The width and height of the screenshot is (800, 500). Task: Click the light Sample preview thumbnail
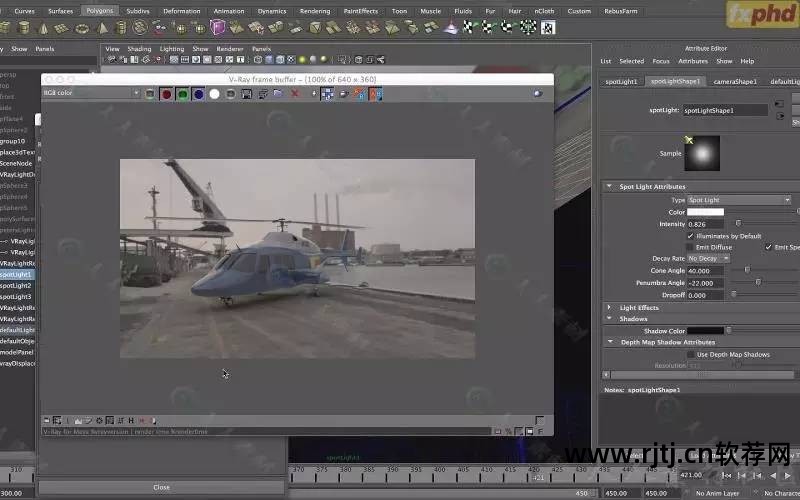pyautogui.click(x=702, y=153)
